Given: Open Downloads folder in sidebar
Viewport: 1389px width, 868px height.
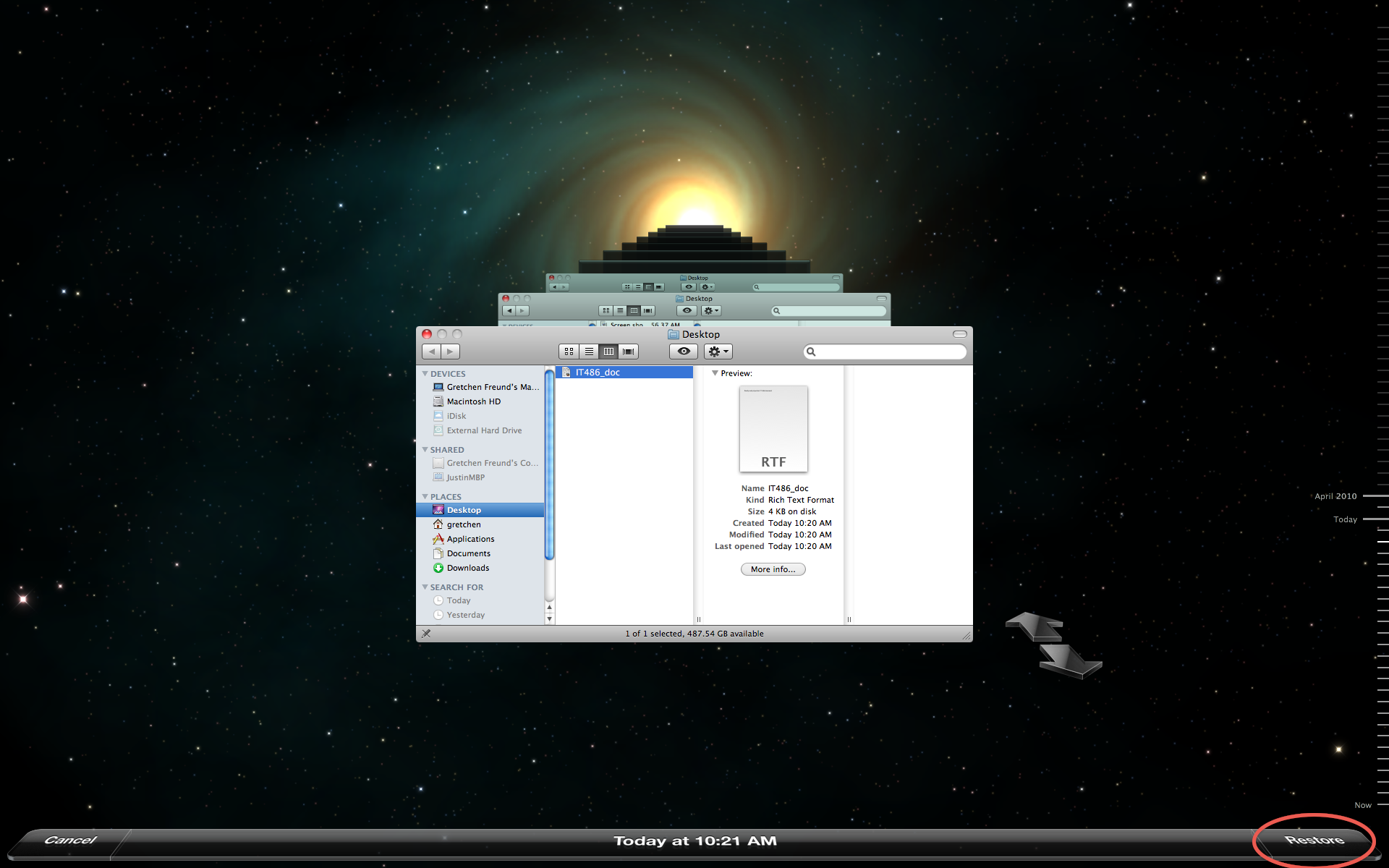Looking at the screenshot, I should point(467,568).
